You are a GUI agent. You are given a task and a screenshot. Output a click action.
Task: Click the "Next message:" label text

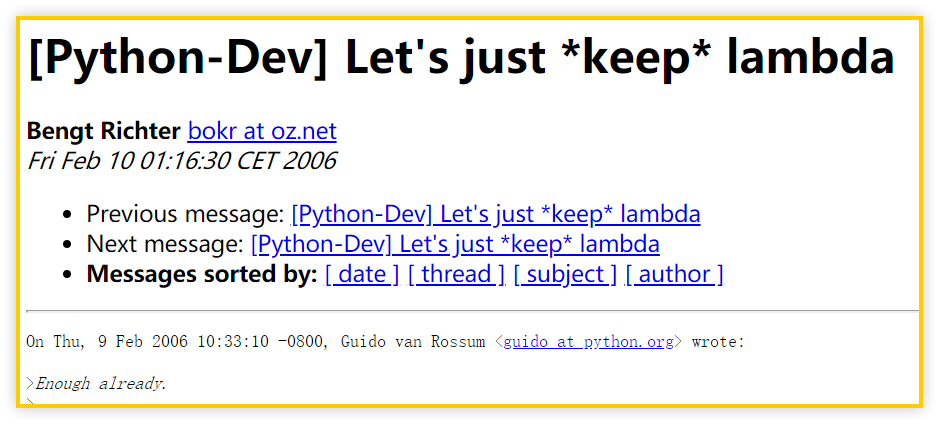click(165, 244)
